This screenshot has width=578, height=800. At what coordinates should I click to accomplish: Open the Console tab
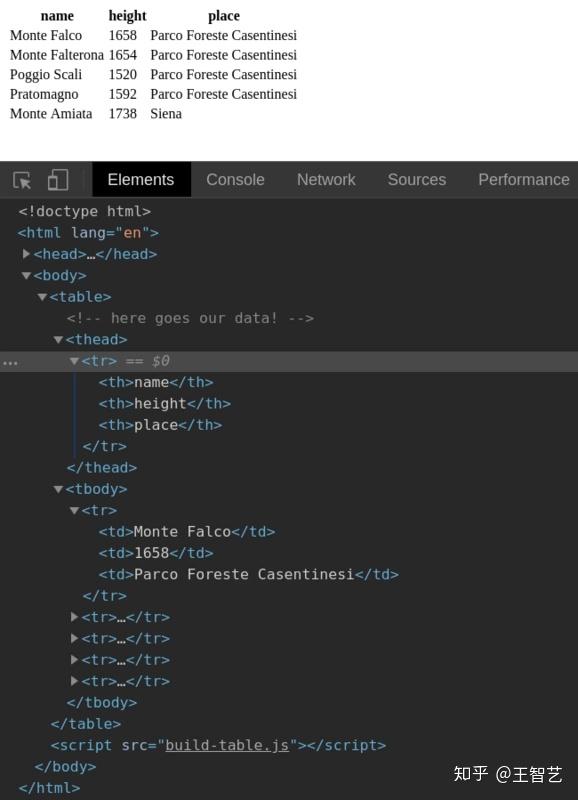pyautogui.click(x=235, y=180)
